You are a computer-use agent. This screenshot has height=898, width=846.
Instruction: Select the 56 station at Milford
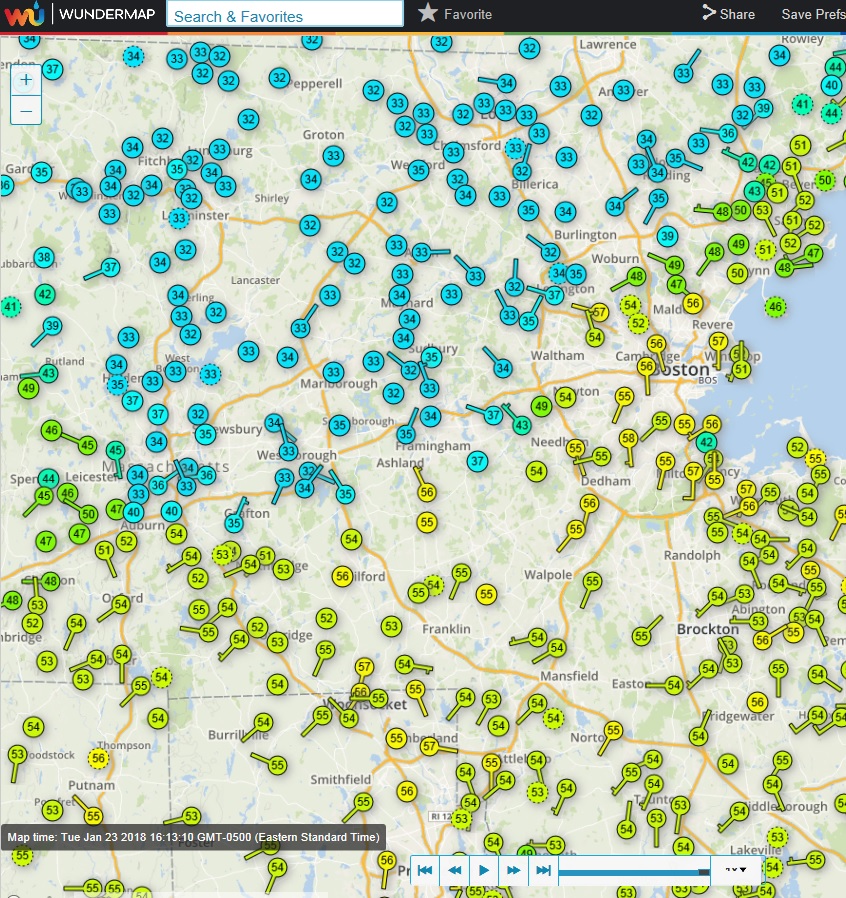click(343, 576)
